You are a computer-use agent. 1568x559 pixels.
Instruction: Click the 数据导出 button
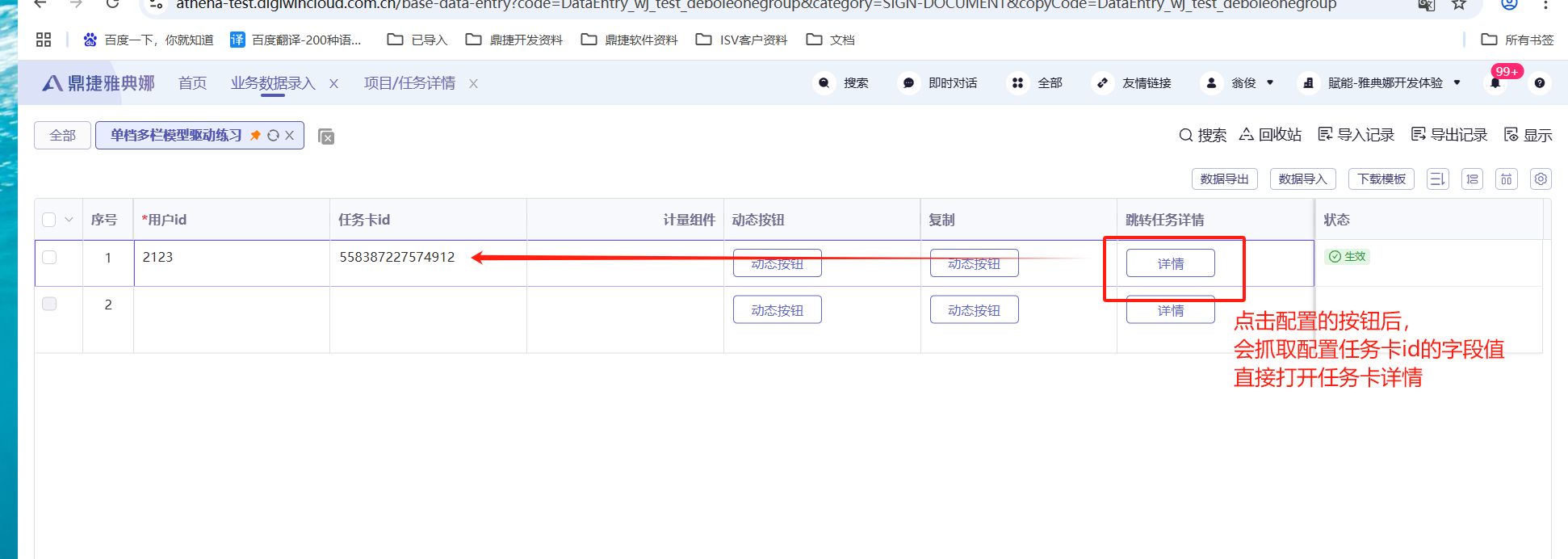[x=1224, y=179]
